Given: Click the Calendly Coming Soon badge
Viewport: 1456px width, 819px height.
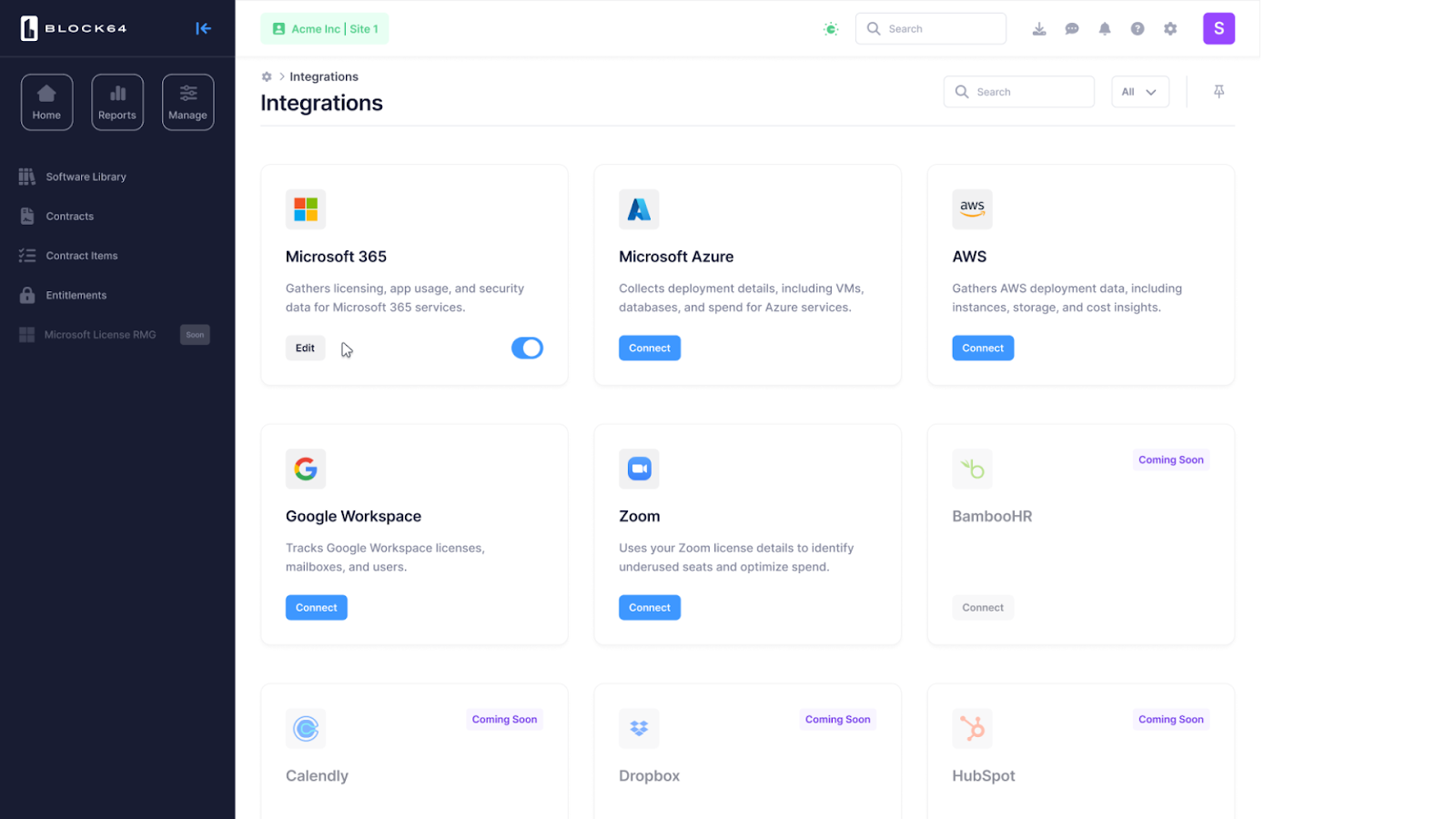Looking at the screenshot, I should tap(504, 719).
